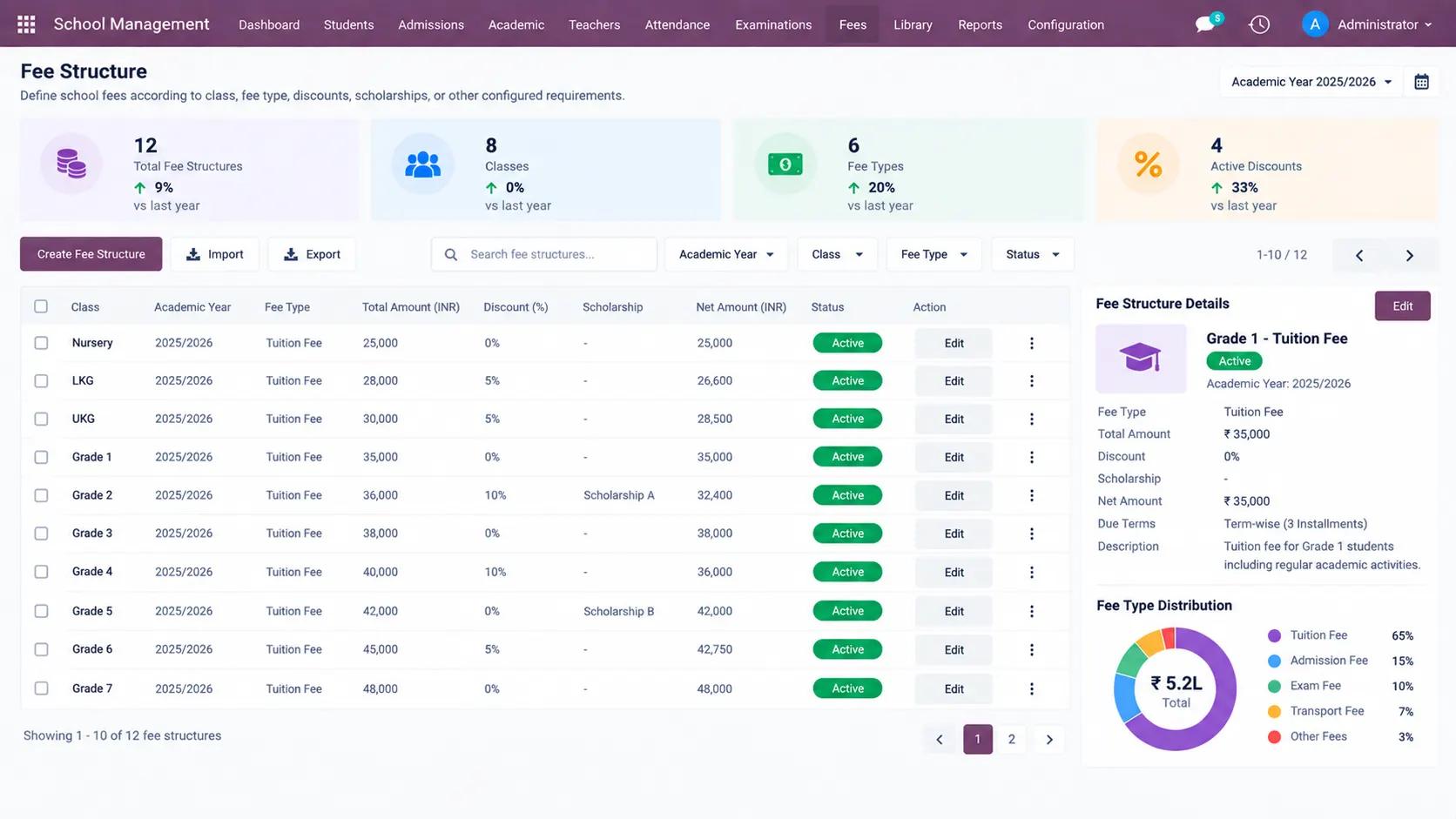Click the Export button
Screen dimensions: 1456x819
click(312, 254)
